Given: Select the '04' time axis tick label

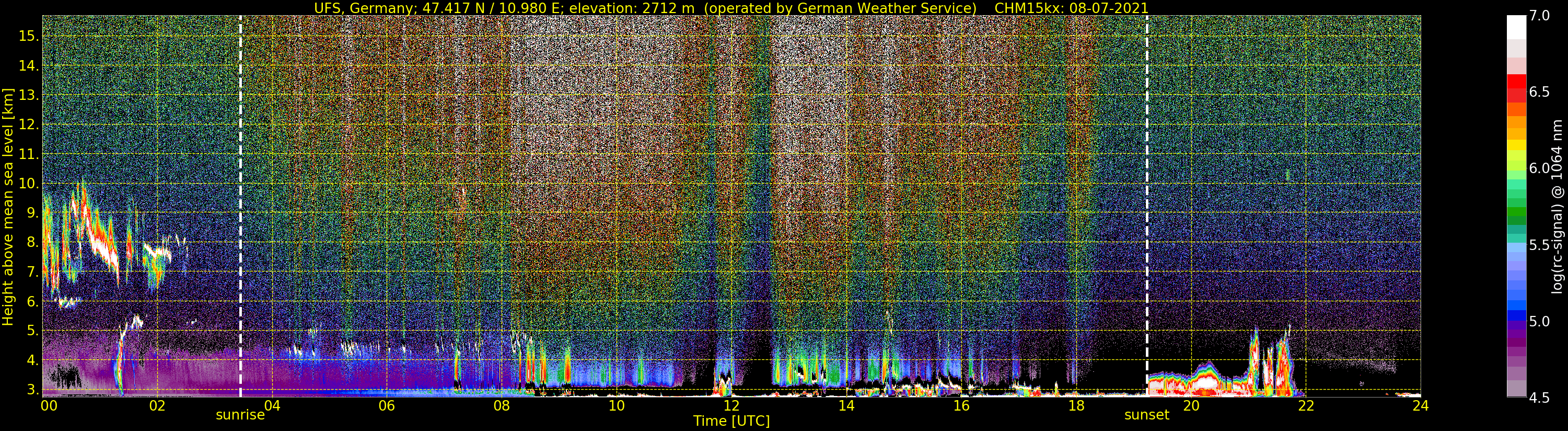Looking at the screenshot, I should (x=272, y=405).
